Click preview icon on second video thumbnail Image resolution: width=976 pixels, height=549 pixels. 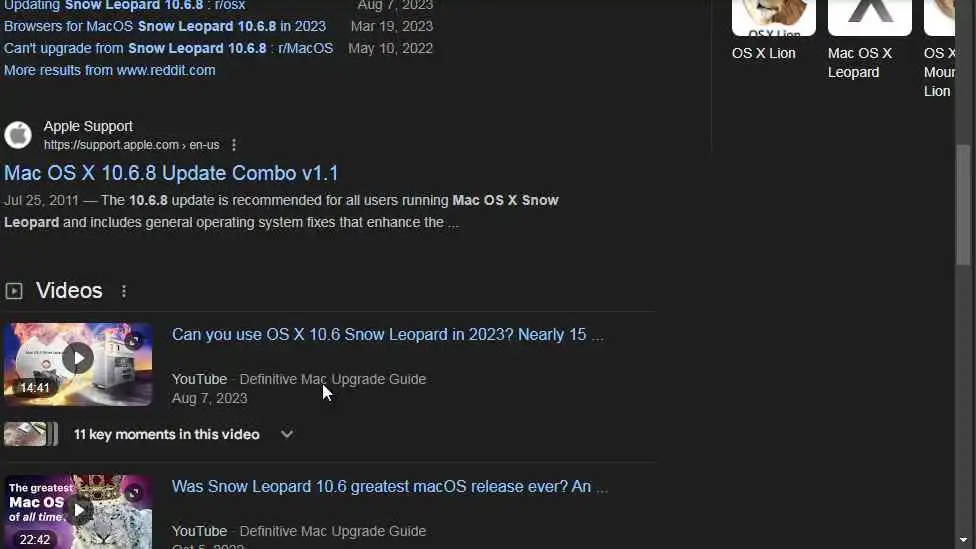pos(134,493)
